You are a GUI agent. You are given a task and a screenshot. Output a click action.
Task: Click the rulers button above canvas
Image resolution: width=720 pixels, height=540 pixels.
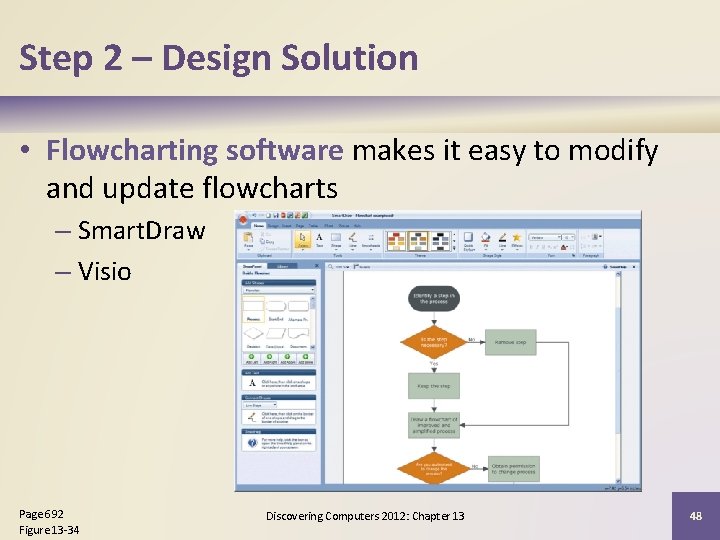[x=362, y=266]
